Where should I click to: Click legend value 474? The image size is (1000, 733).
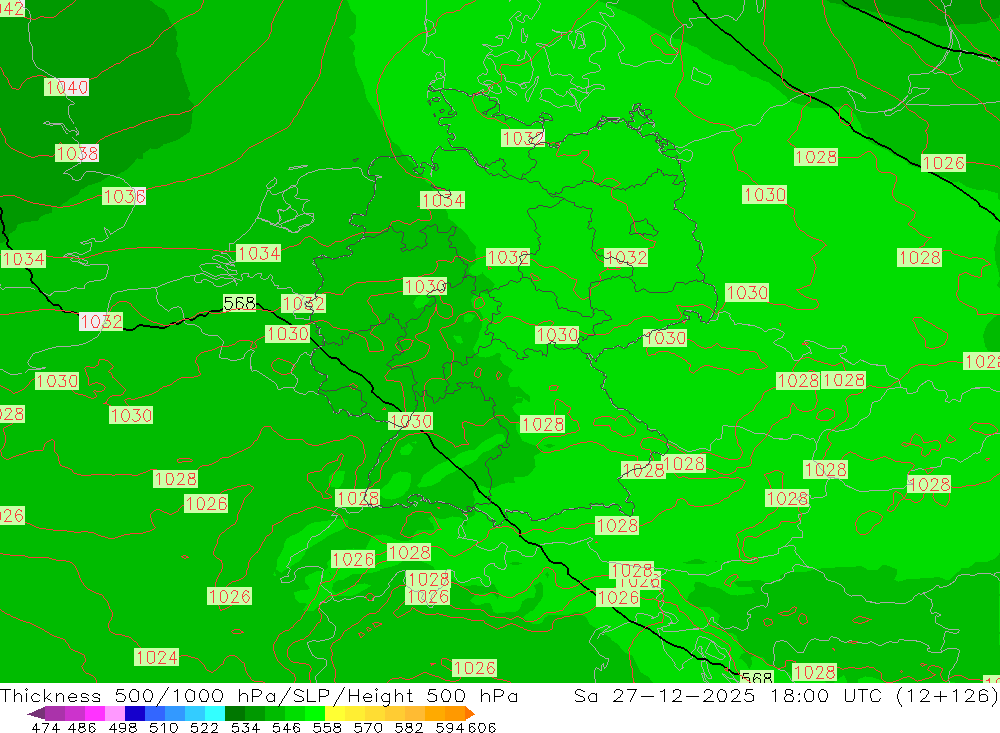[46, 727]
